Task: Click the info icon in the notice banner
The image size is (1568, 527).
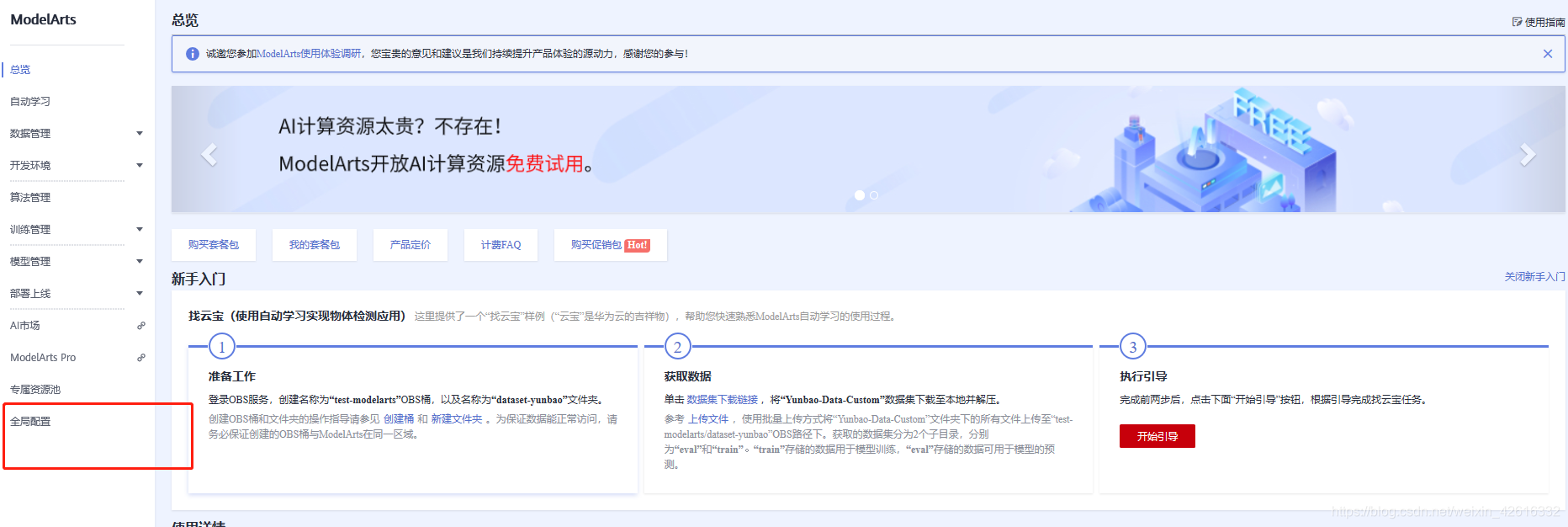Action: tap(193, 54)
